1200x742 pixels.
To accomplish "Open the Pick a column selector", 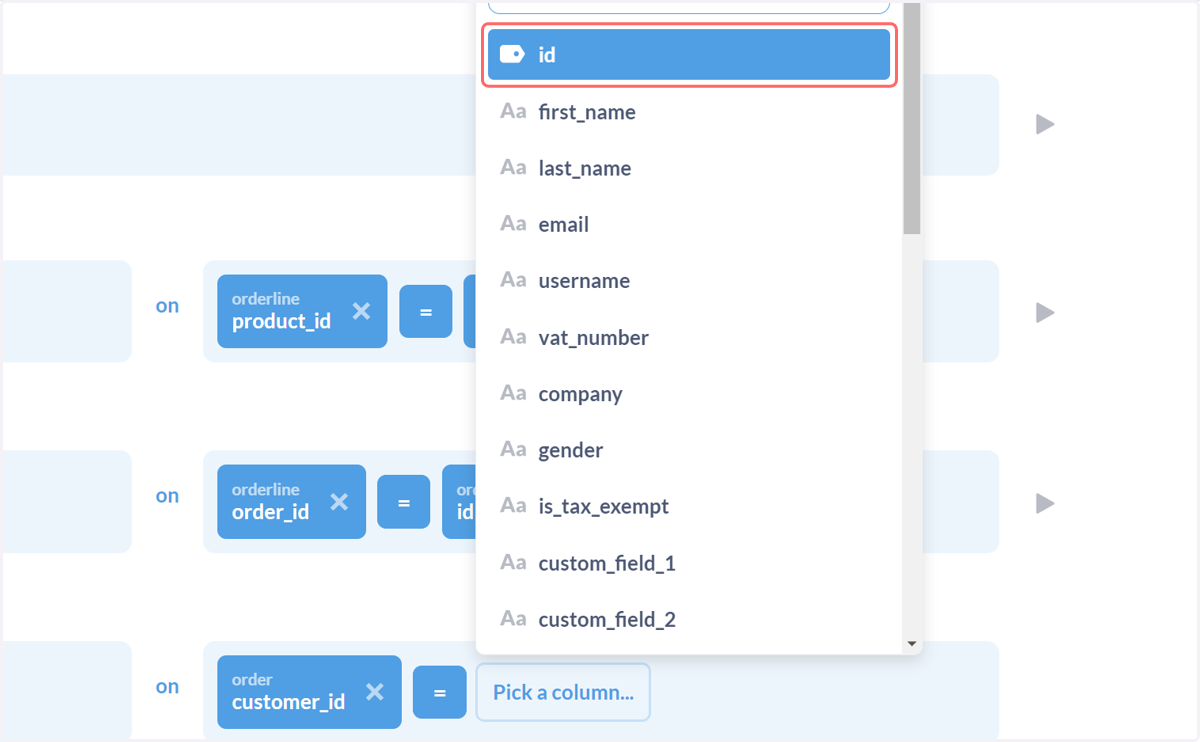I will pos(563,692).
